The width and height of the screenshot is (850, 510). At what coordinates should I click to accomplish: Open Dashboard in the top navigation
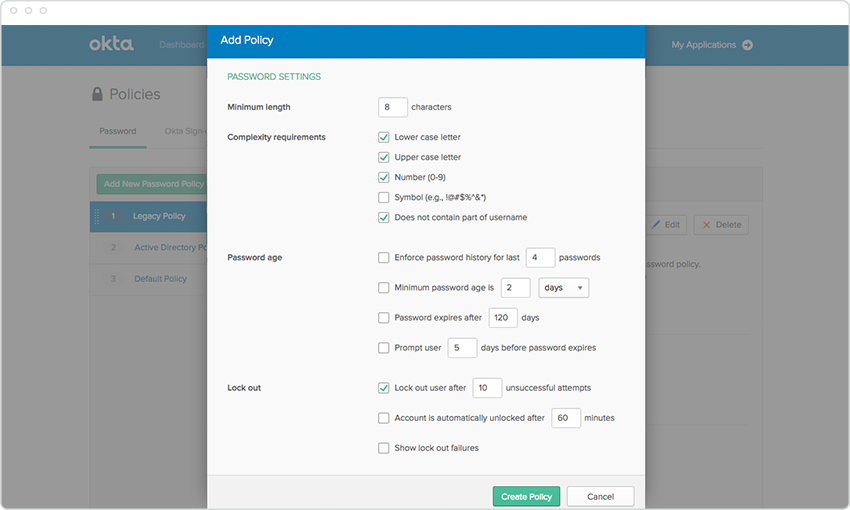click(x=181, y=45)
